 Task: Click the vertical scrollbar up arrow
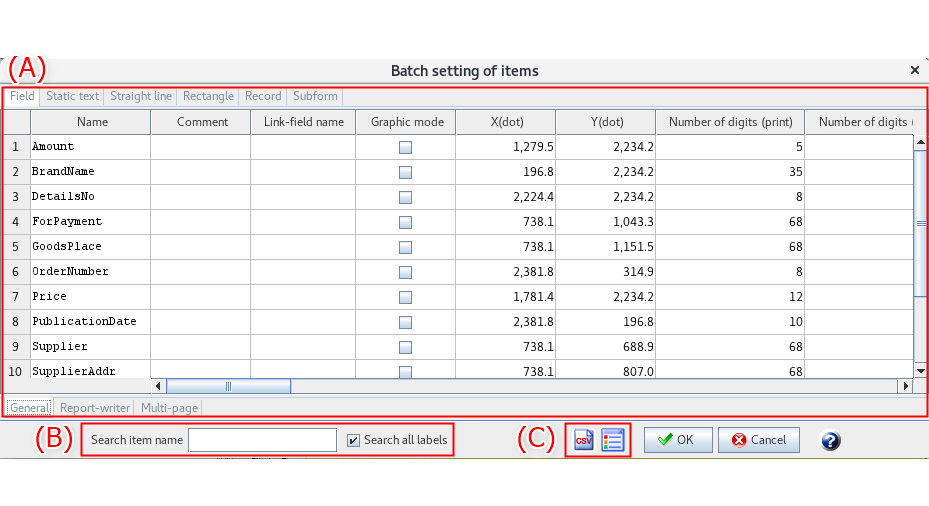click(920, 142)
